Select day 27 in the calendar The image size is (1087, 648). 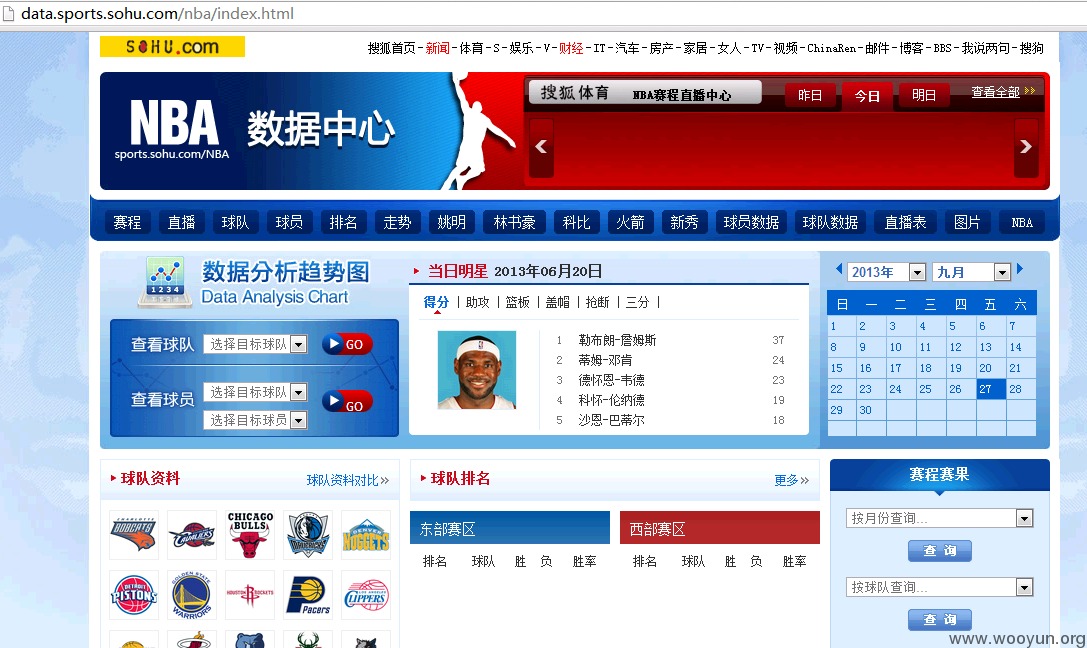tap(991, 389)
